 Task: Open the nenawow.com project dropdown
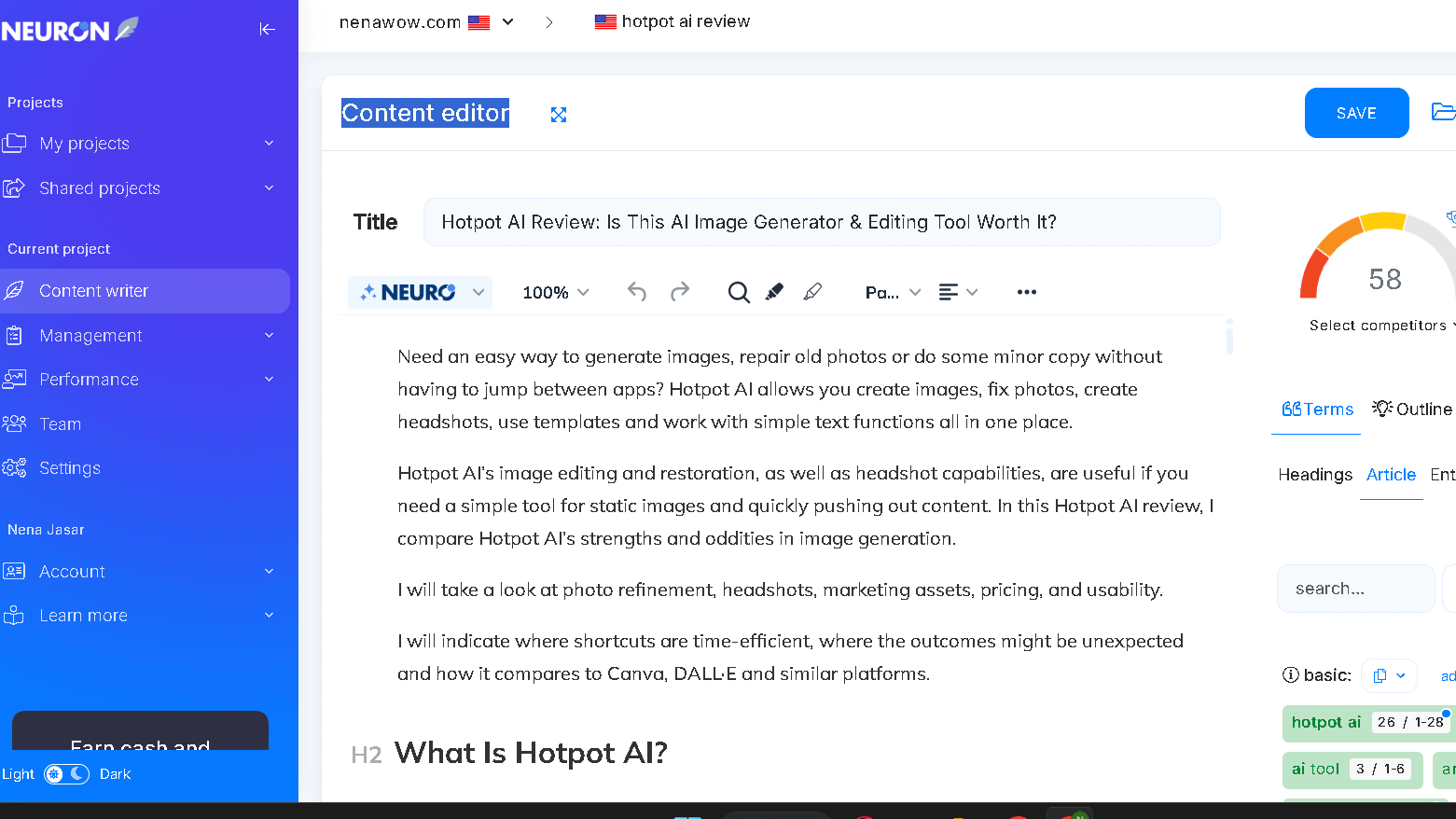tap(506, 21)
